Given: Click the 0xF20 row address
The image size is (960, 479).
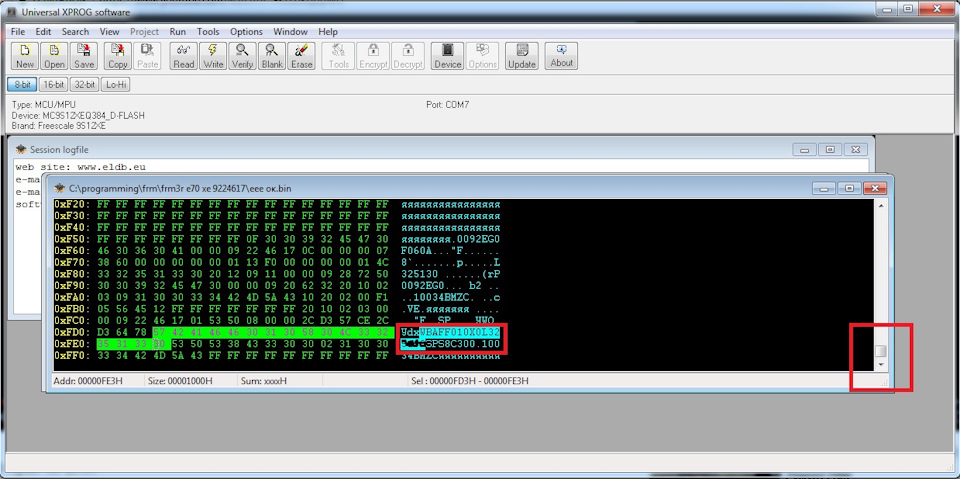Looking at the screenshot, I should [x=71, y=204].
